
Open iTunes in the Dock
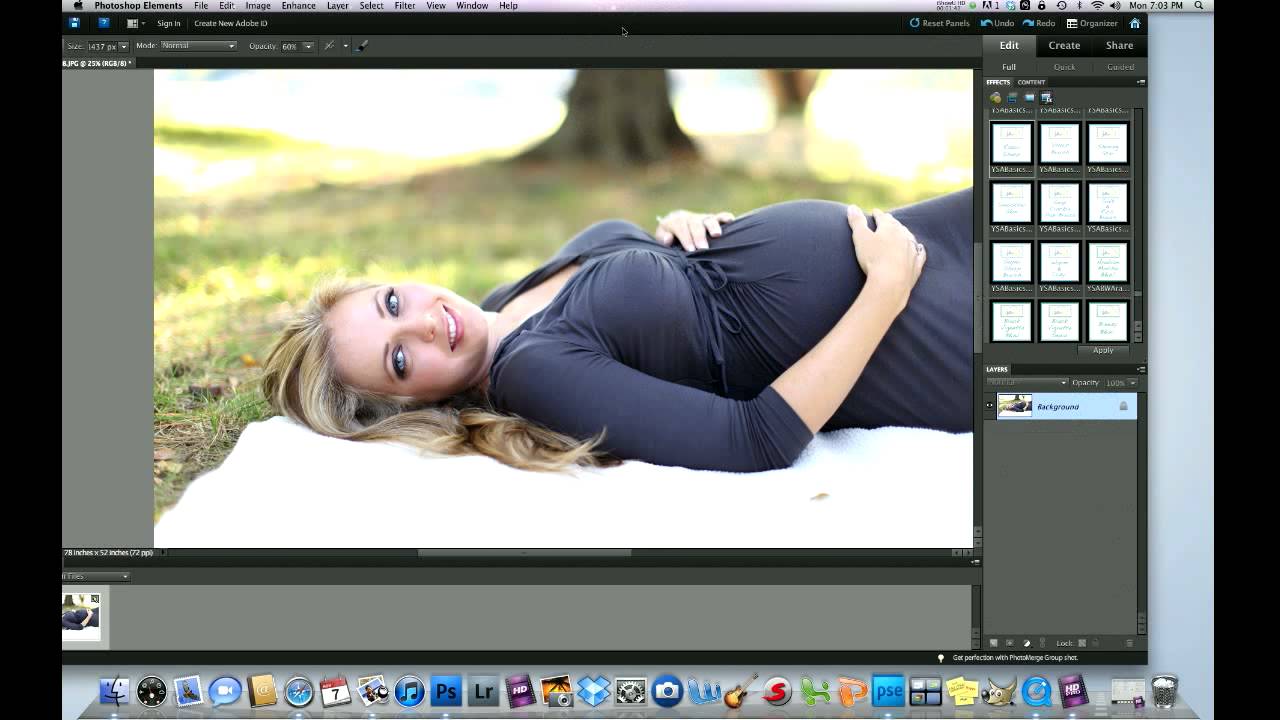point(409,691)
